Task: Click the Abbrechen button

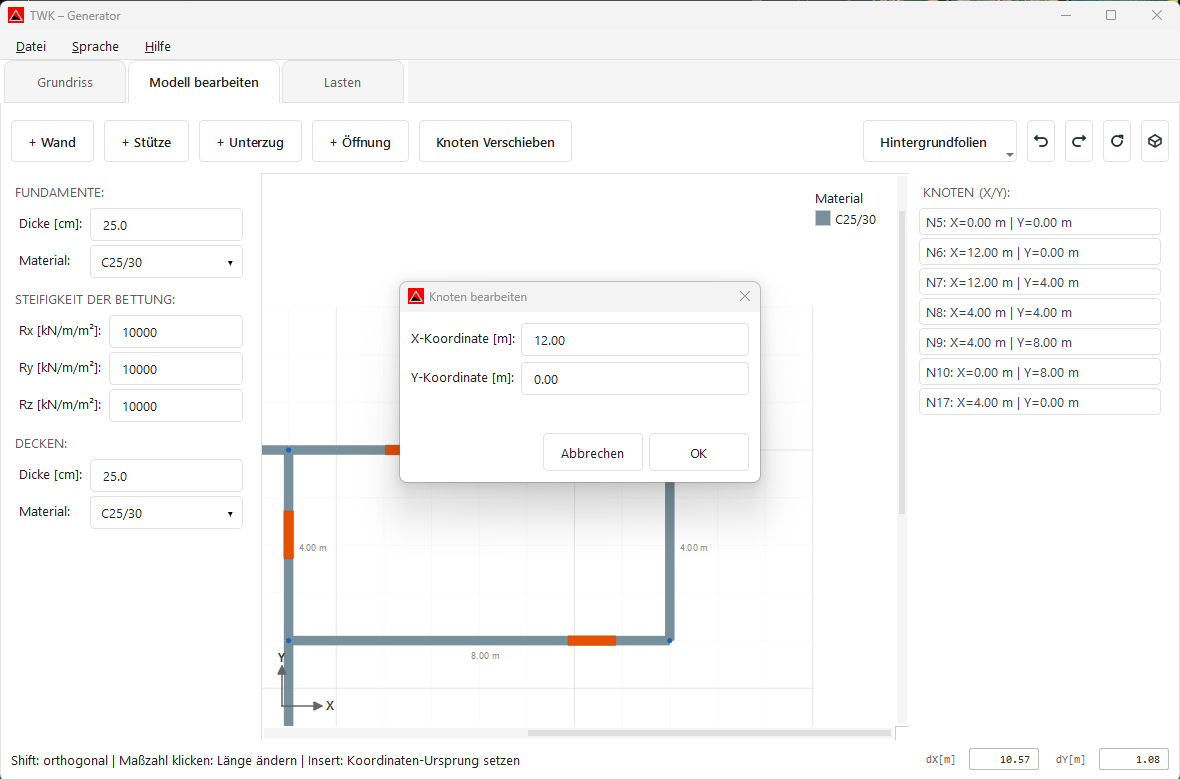Action: (x=593, y=453)
